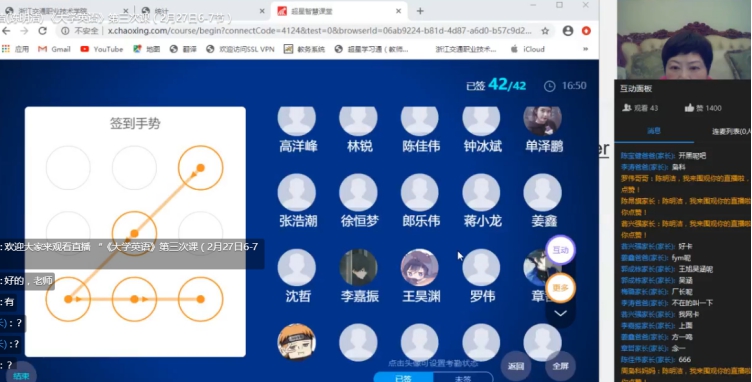Go back with the browser back arrow
This screenshot has height=382, width=752.
[x=6, y=31]
